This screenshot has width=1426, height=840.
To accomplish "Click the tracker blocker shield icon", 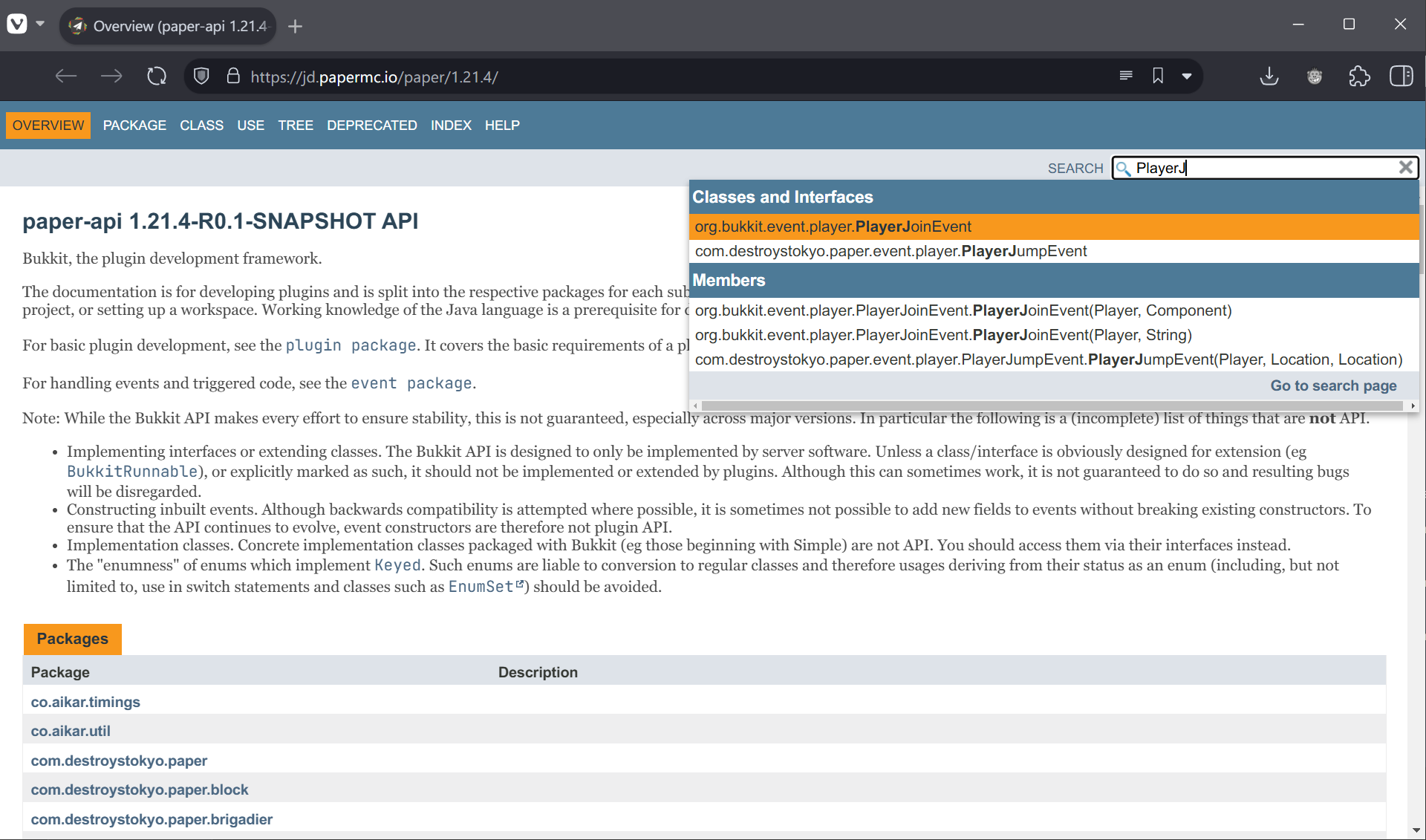I will tap(201, 76).
